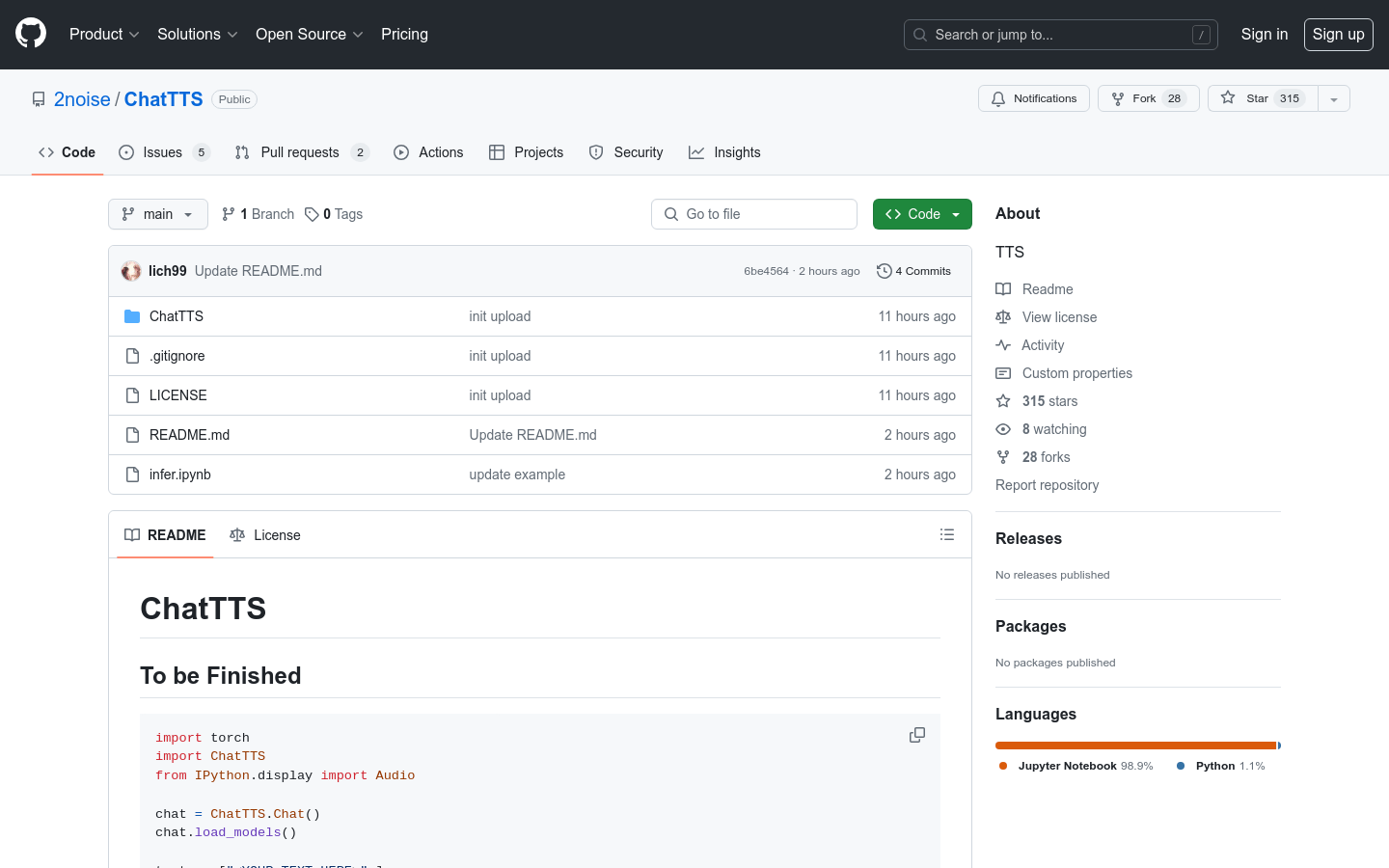Expand the Product menu
Viewport: 1389px width, 868px height.
104,35
